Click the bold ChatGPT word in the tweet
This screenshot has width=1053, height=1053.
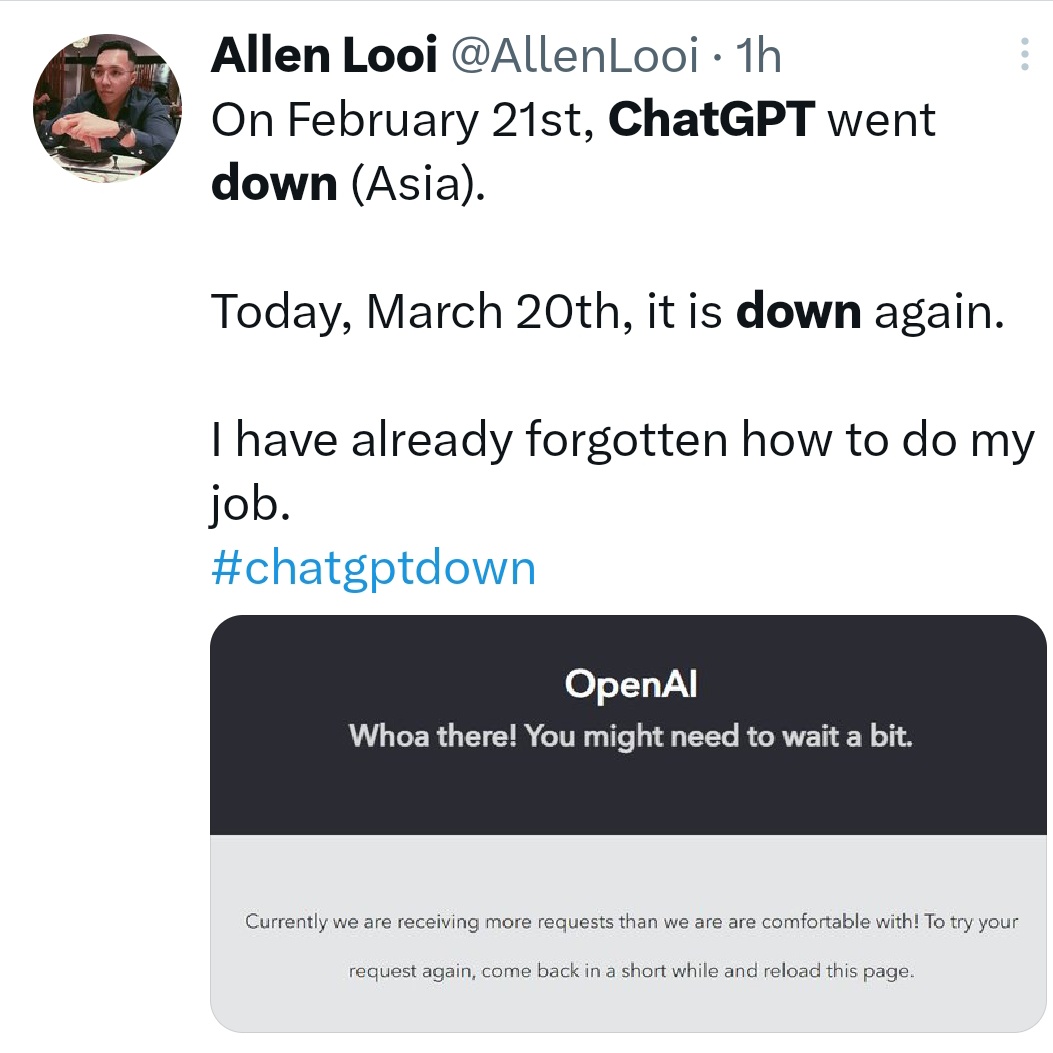711,120
